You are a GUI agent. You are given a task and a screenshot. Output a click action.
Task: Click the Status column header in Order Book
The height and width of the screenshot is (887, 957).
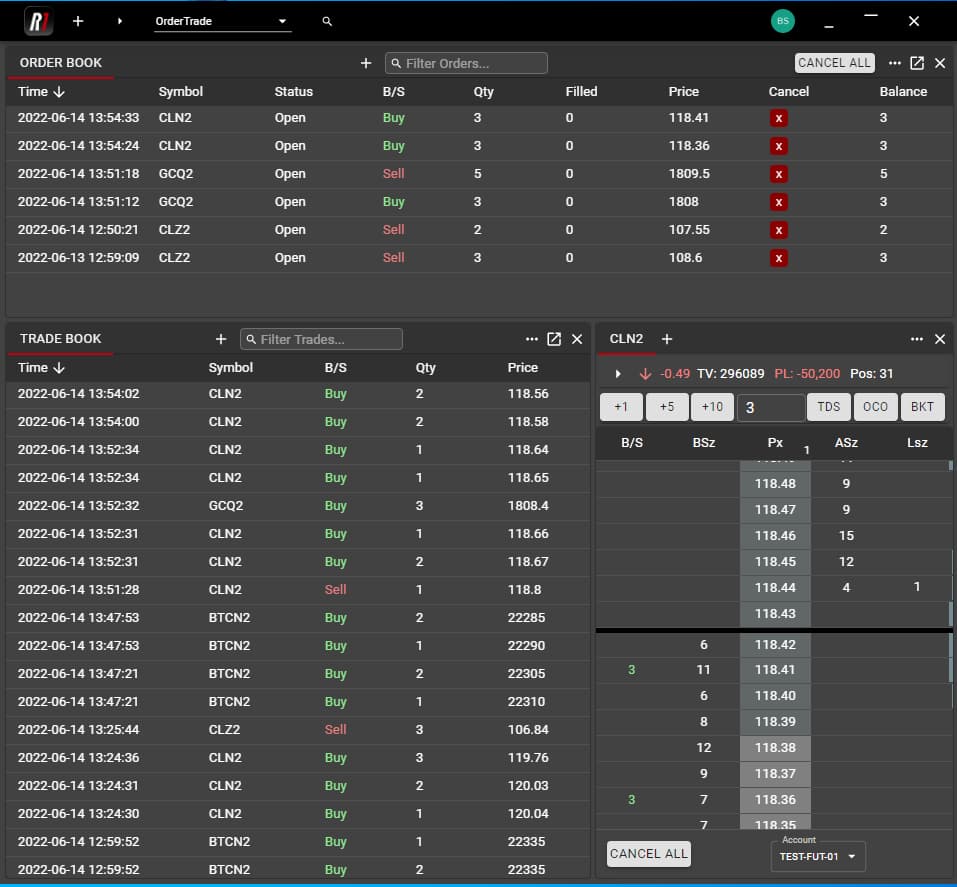tap(294, 92)
